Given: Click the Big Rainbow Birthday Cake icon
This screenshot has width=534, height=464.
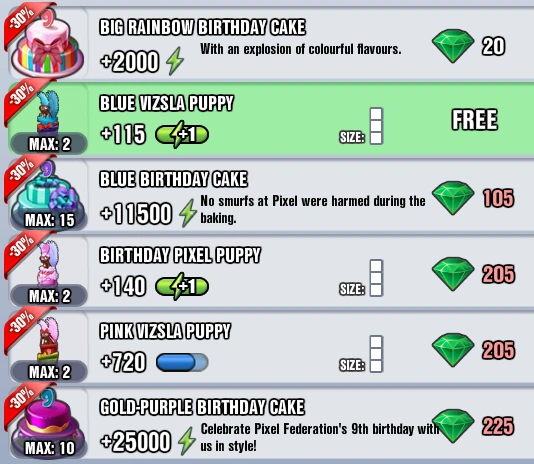Looking at the screenshot, I should (48, 45).
